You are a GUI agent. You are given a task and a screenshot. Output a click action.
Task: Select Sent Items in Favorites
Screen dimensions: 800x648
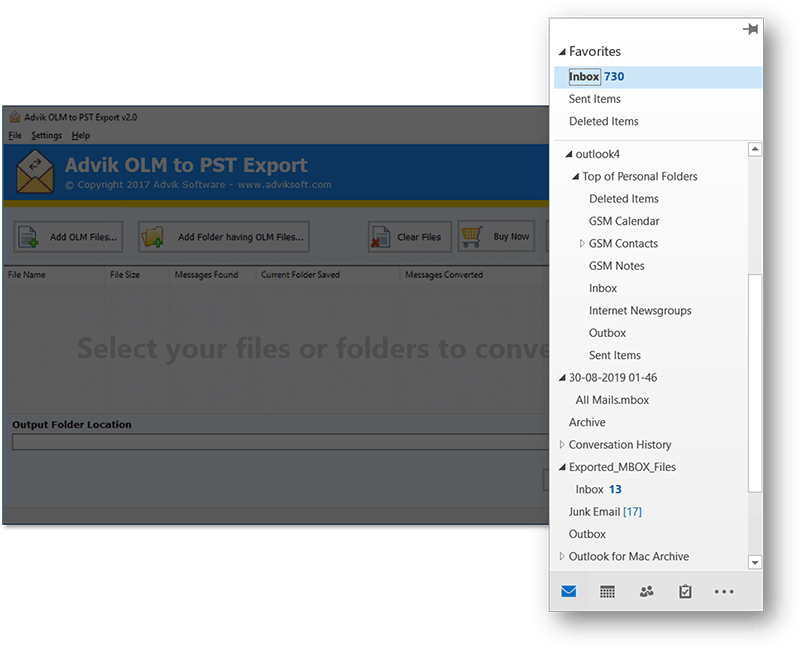[595, 99]
